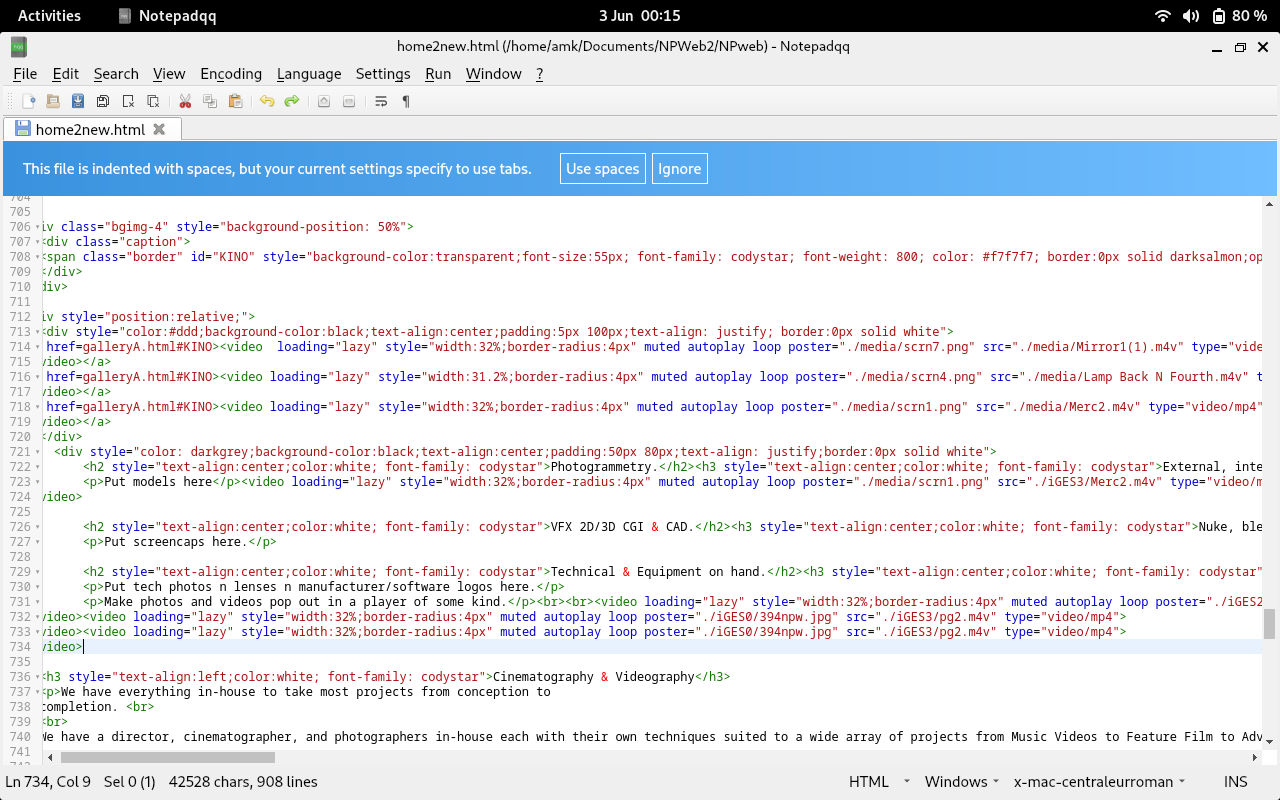Click the Open file folder icon
Viewport: 1280px width, 800px height.
[53, 101]
